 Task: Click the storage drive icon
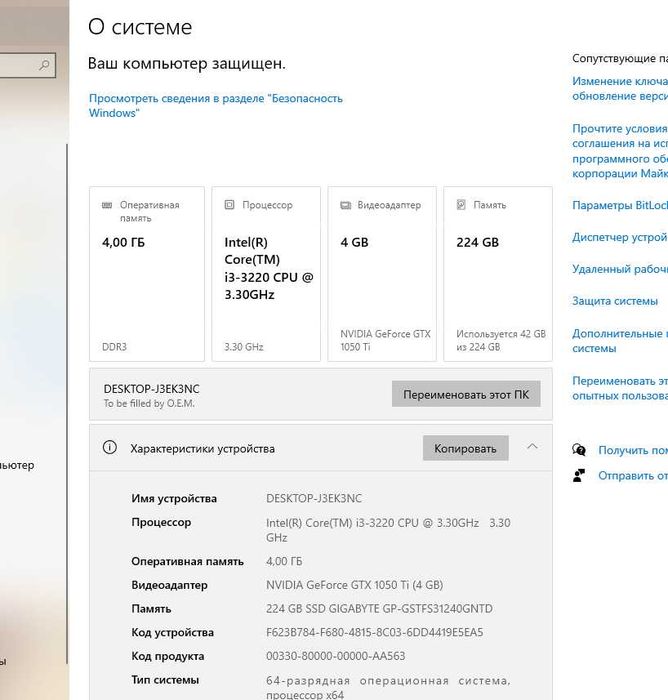[461, 204]
